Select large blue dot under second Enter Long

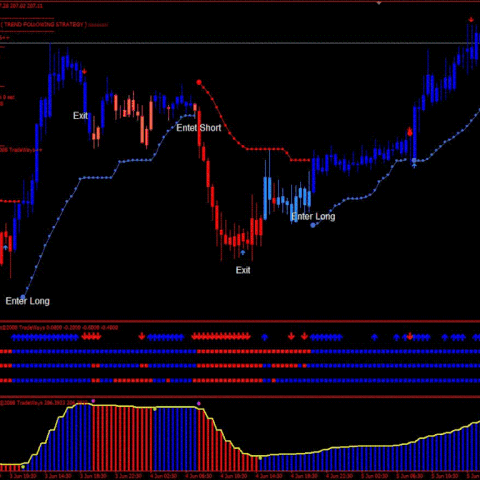point(313,225)
